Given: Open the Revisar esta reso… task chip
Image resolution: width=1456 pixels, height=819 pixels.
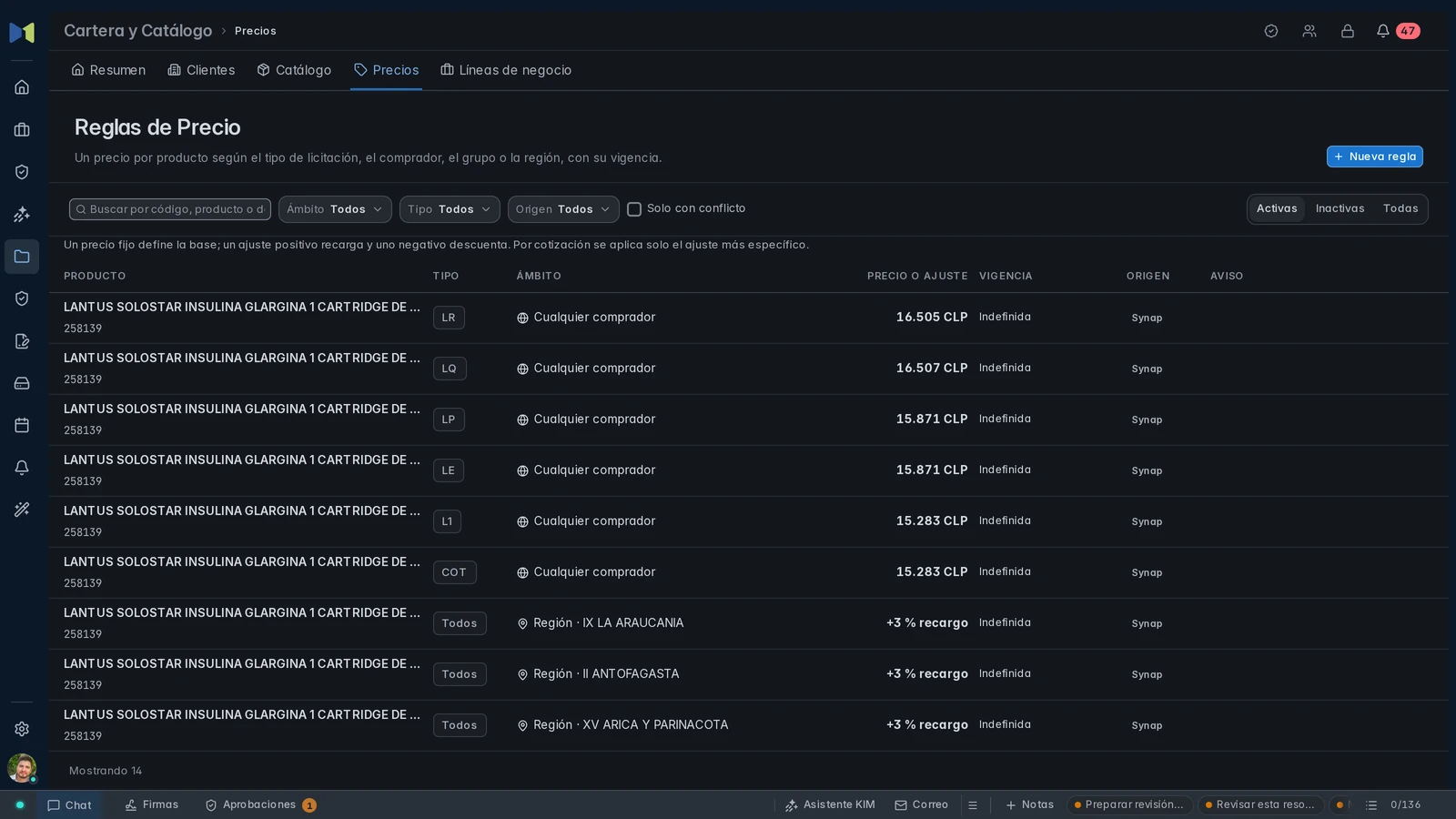Looking at the screenshot, I should click(x=1260, y=805).
